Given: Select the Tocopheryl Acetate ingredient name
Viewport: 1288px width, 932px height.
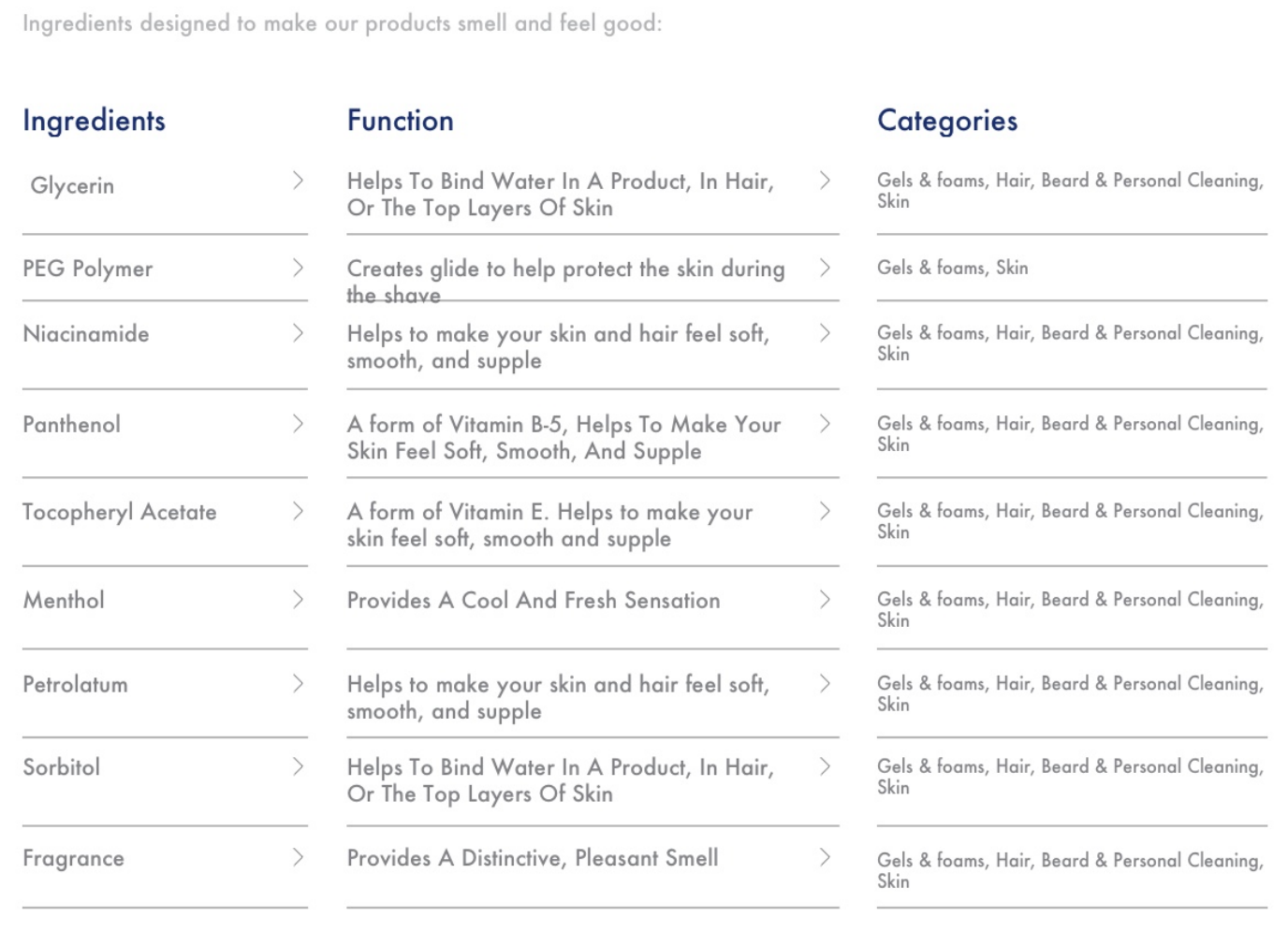Looking at the screenshot, I should click(x=119, y=512).
